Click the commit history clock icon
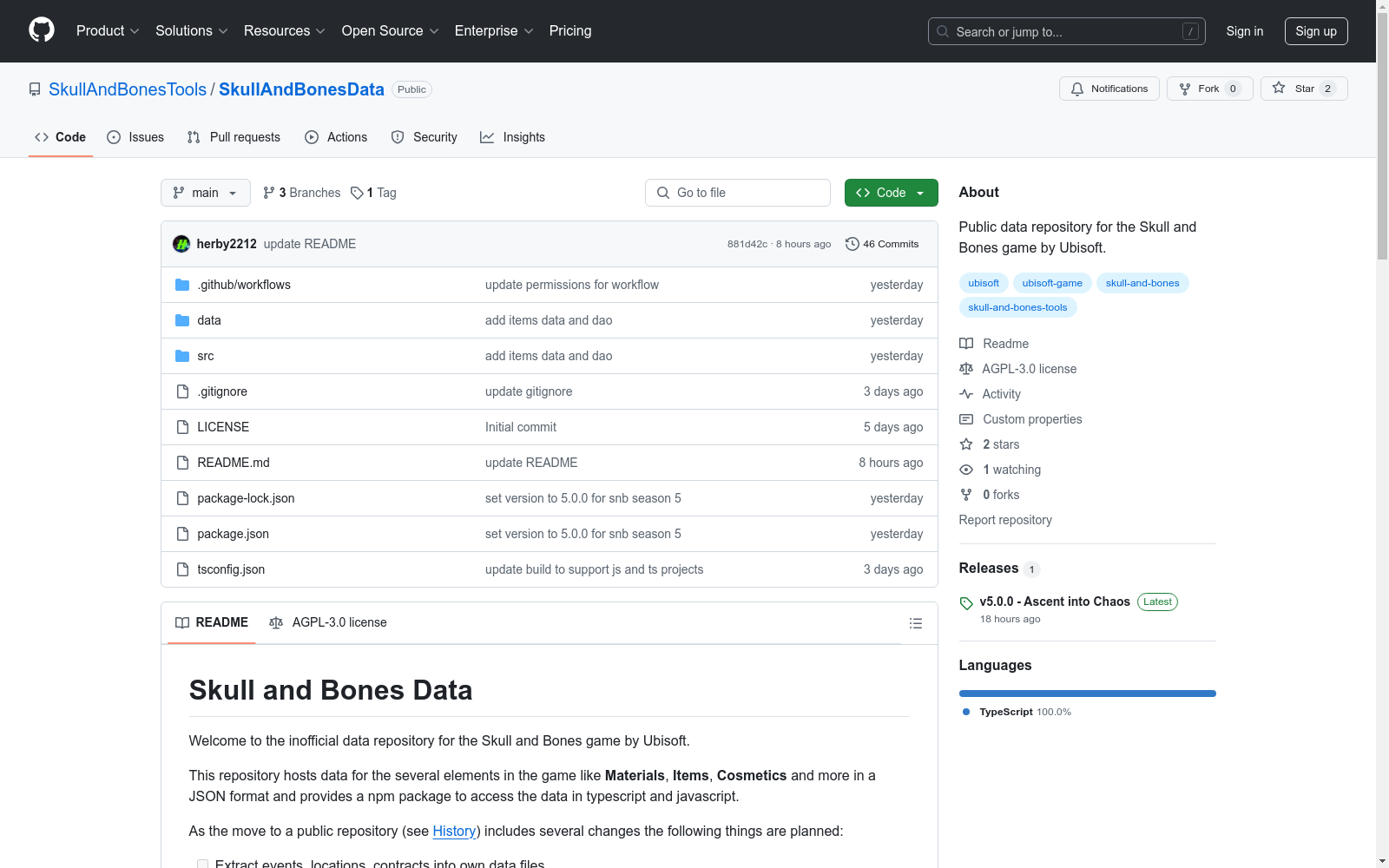 click(852, 244)
